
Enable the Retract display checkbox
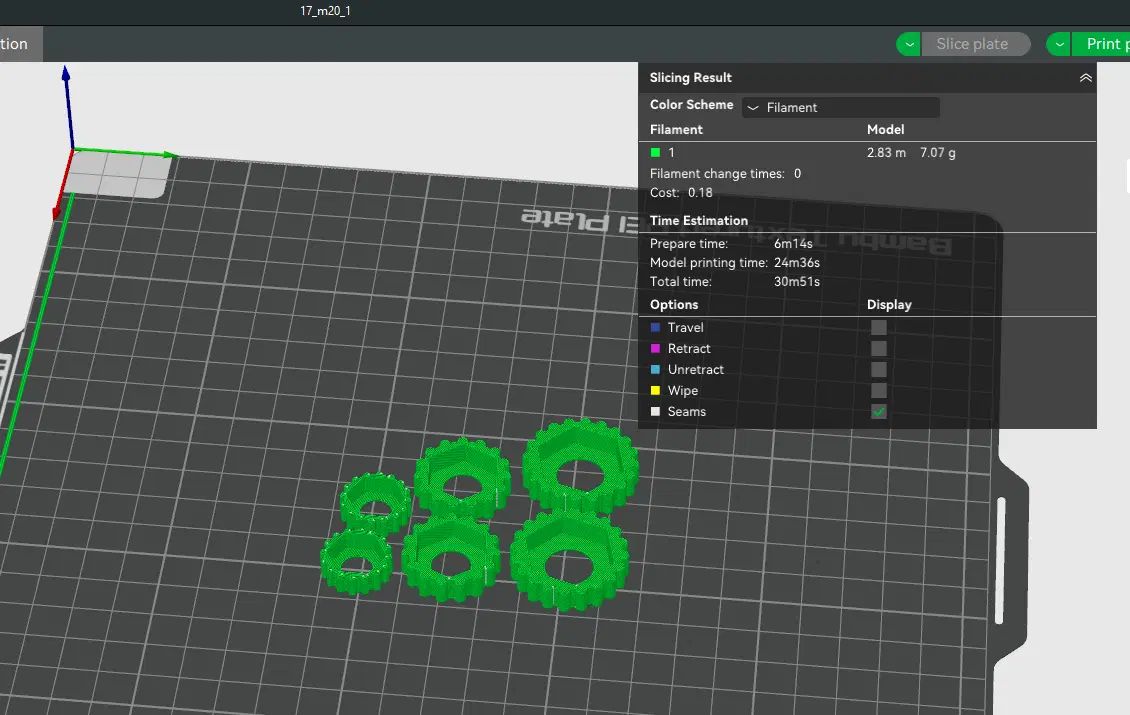878,348
